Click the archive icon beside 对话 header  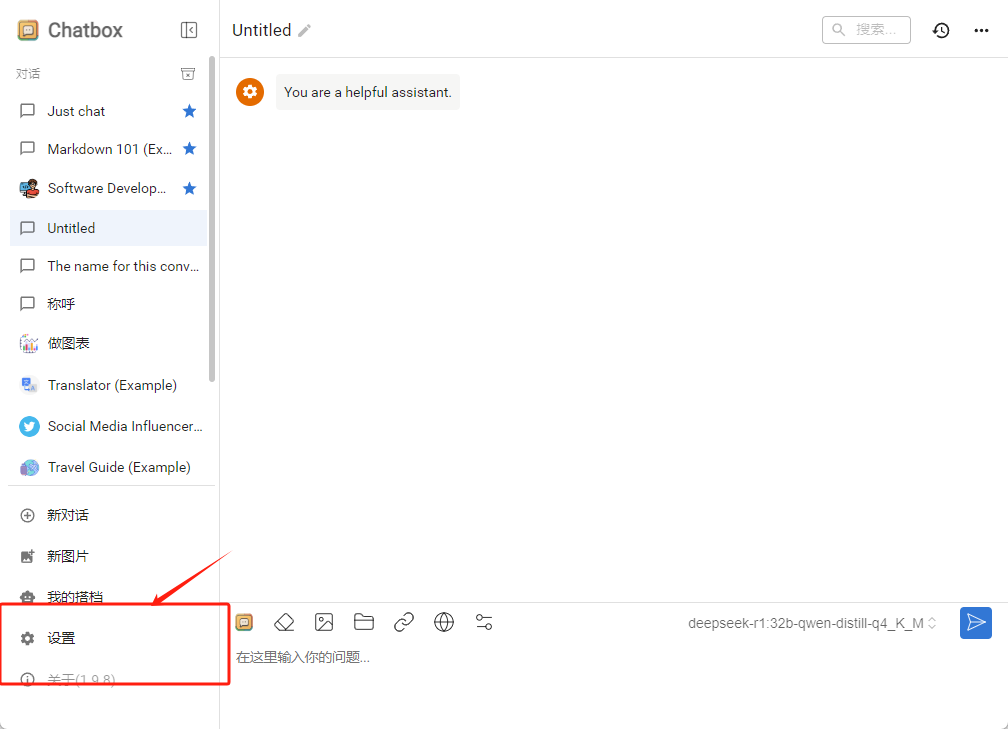[187, 74]
